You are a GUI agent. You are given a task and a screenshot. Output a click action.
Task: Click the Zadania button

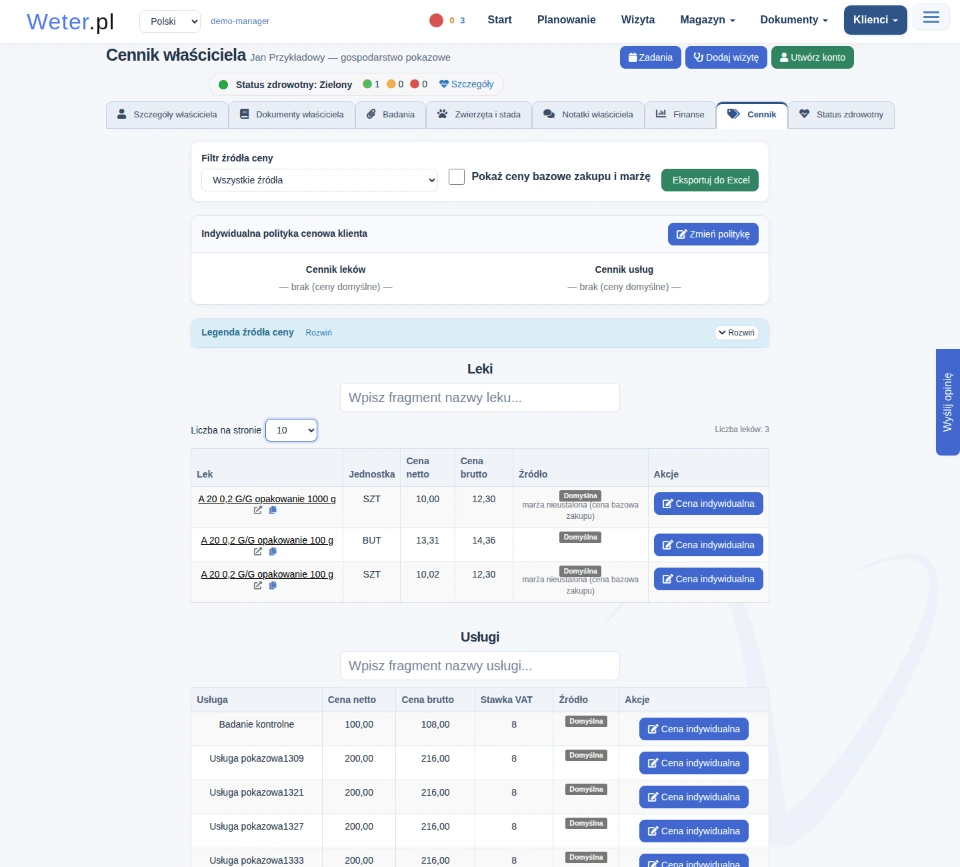(650, 58)
